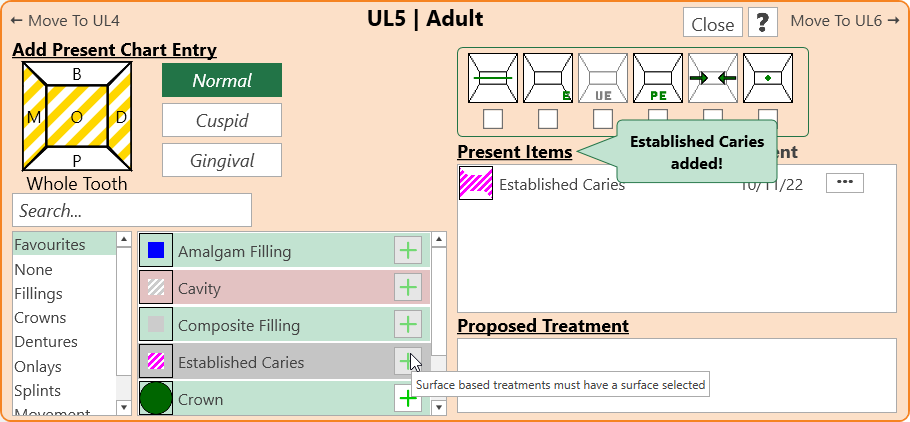Tick the checkbox under the 'E' tooth icon

click(x=548, y=119)
